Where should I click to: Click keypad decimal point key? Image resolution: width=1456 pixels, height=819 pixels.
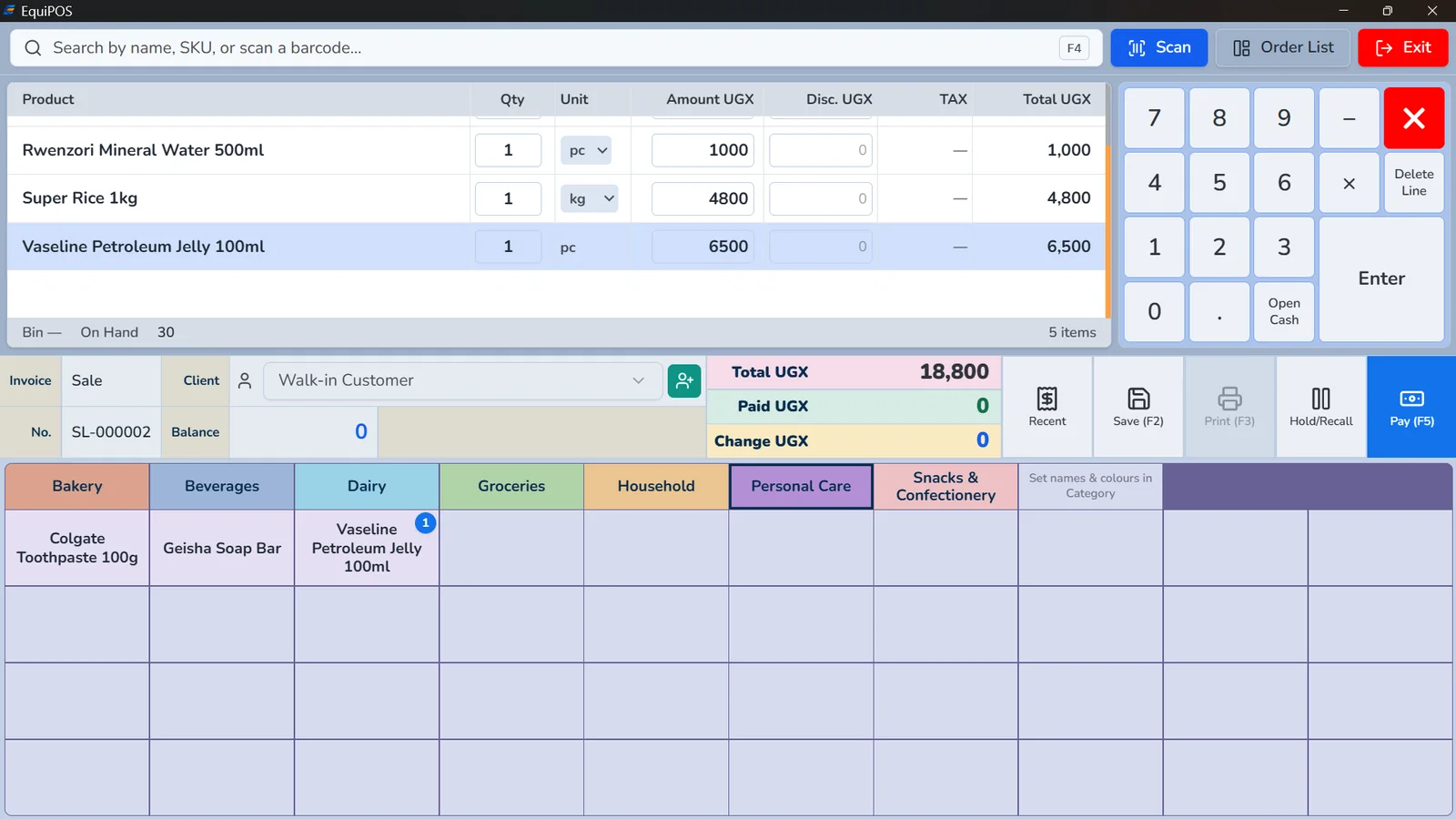coord(1219,311)
